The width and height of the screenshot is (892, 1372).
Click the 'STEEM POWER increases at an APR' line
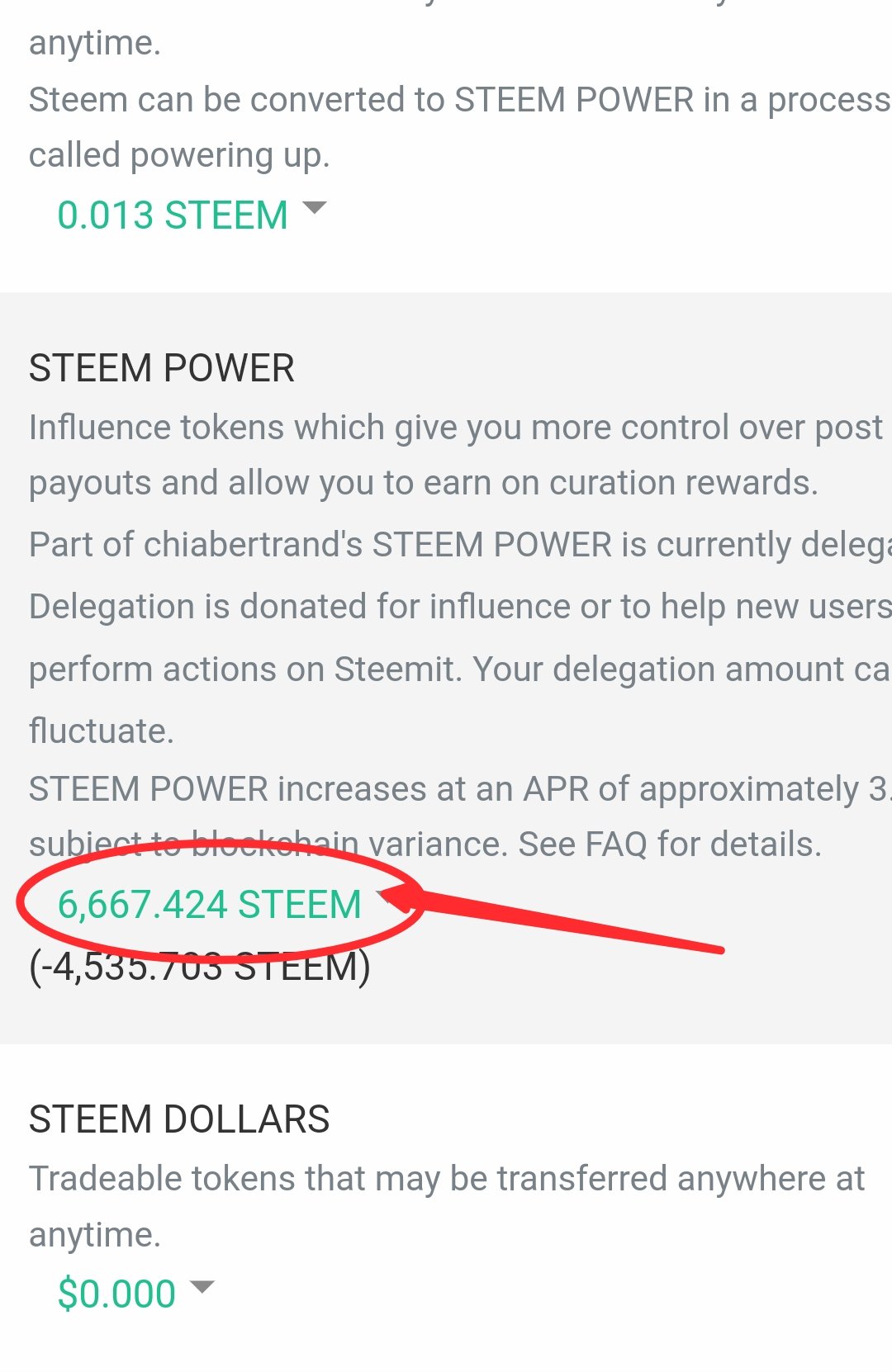[x=459, y=789]
